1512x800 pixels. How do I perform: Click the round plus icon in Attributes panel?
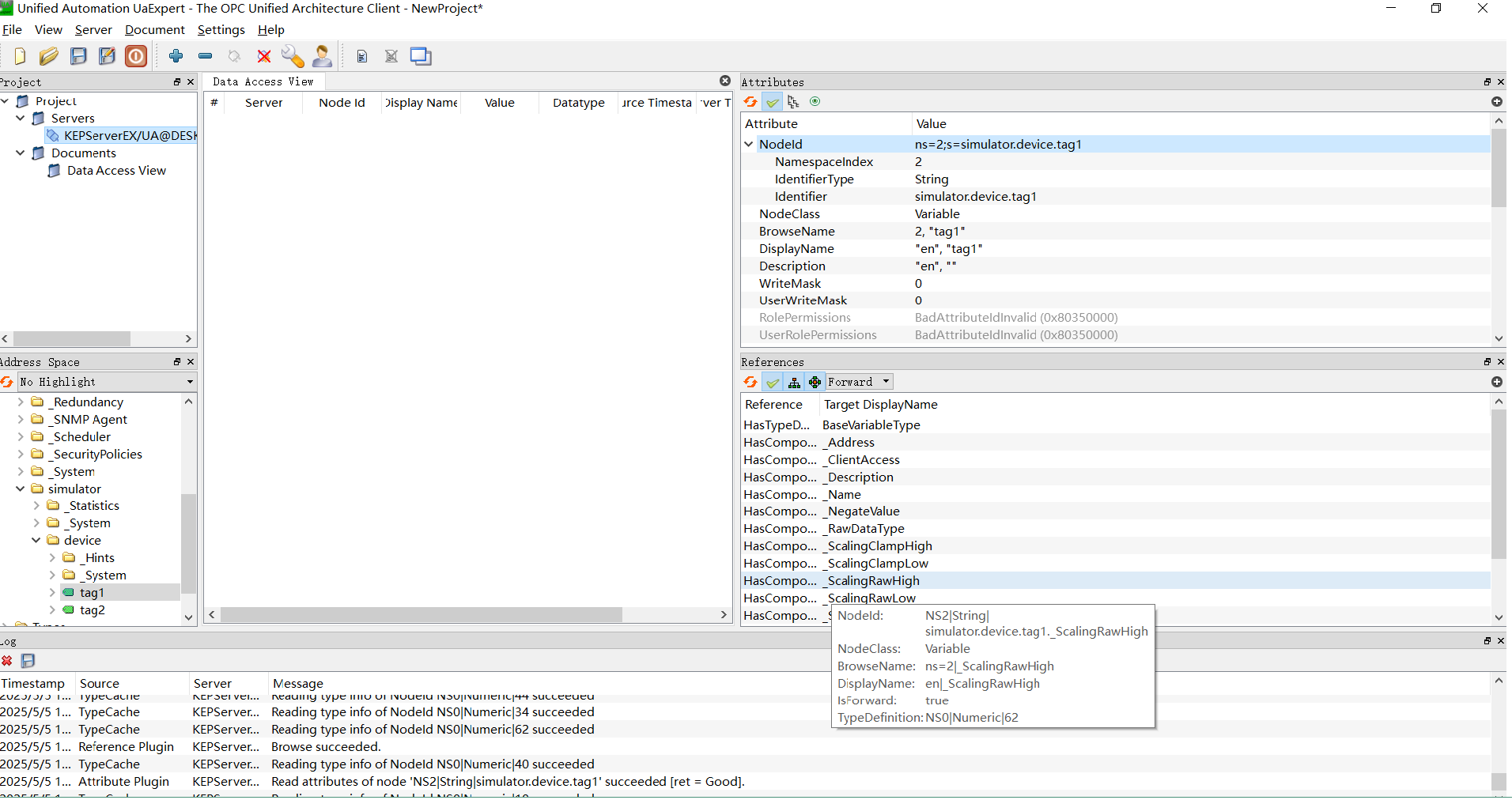[x=1497, y=101]
